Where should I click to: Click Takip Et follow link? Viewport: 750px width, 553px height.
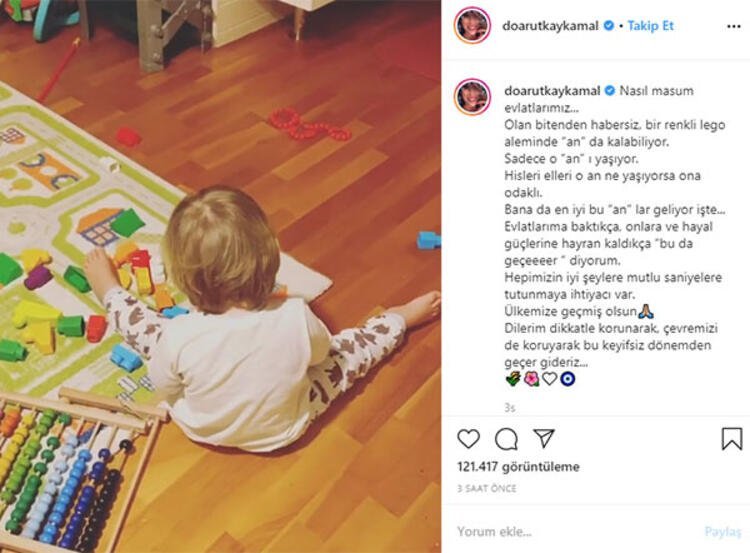point(650,26)
